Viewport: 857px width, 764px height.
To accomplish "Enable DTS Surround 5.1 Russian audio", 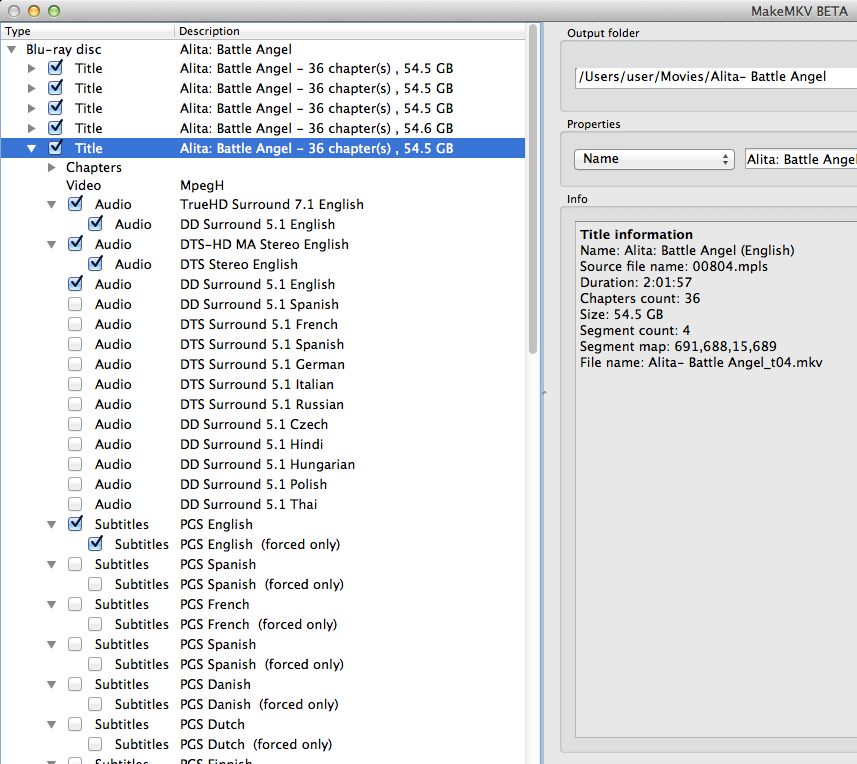I will coord(75,404).
